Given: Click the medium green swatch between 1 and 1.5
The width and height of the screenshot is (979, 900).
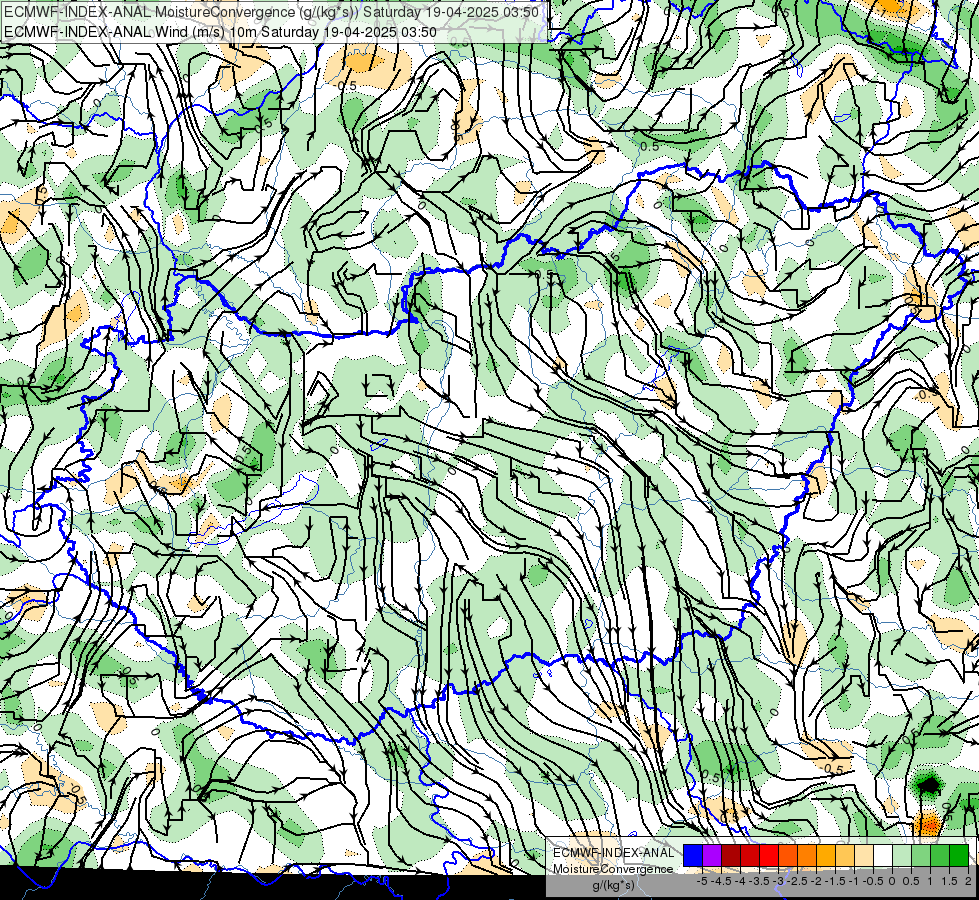Looking at the screenshot, I should (x=940, y=856).
